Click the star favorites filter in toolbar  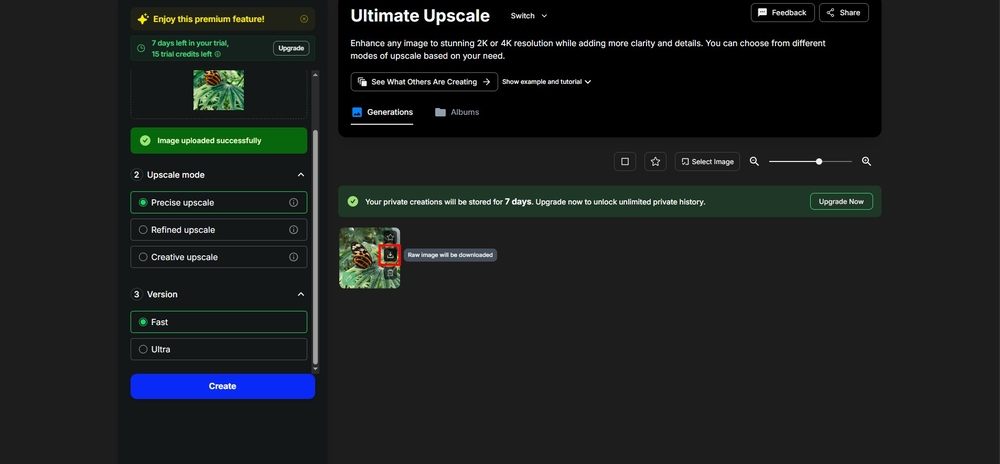point(655,162)
